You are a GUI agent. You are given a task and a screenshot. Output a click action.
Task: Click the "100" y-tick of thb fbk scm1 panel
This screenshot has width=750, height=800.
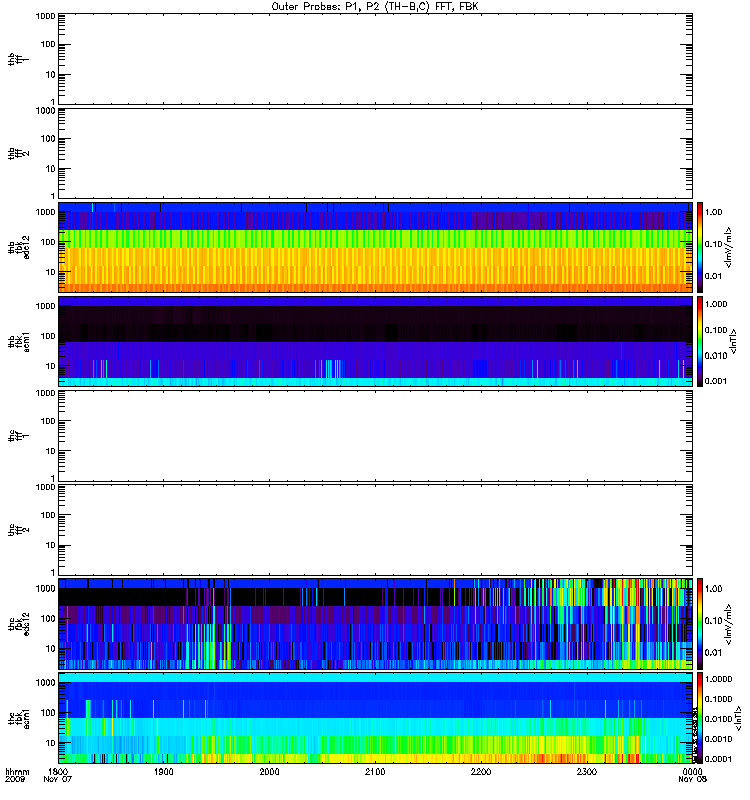click(x=48, y=336)
